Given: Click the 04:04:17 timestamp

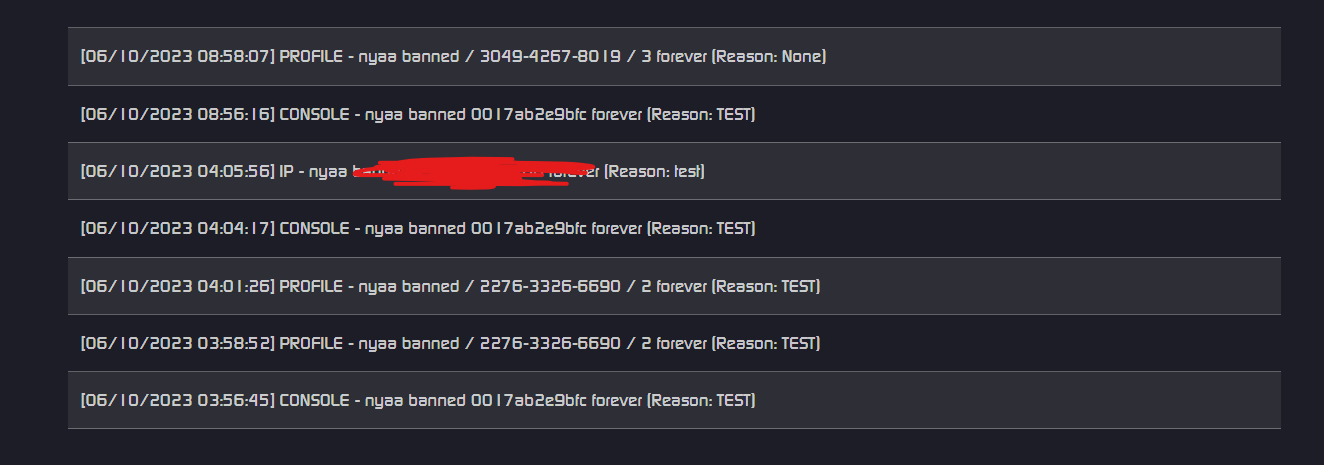Looking at the screenshot, I should pyautogui.click(x=178, y=229).
